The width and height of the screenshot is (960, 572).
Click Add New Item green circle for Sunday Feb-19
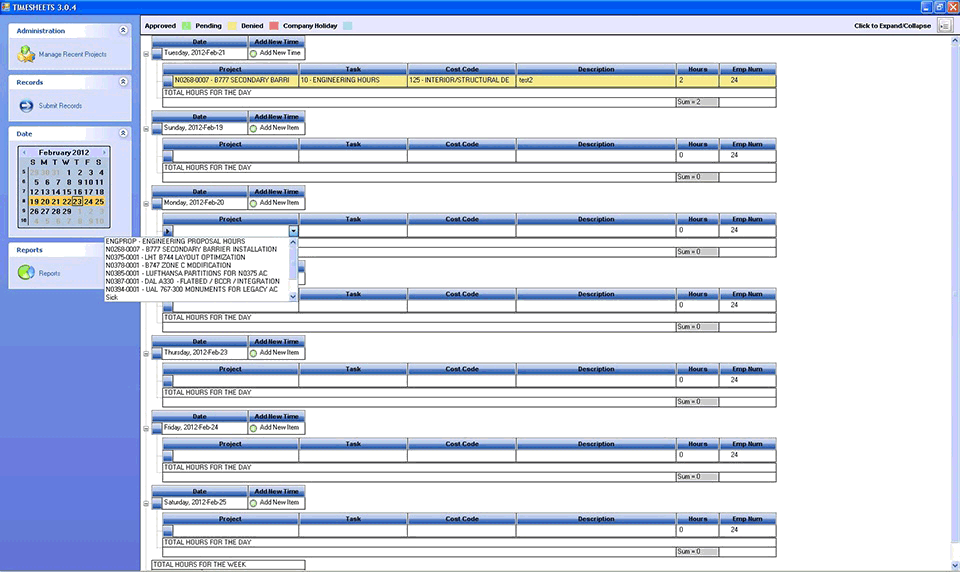tap(253, 128)
